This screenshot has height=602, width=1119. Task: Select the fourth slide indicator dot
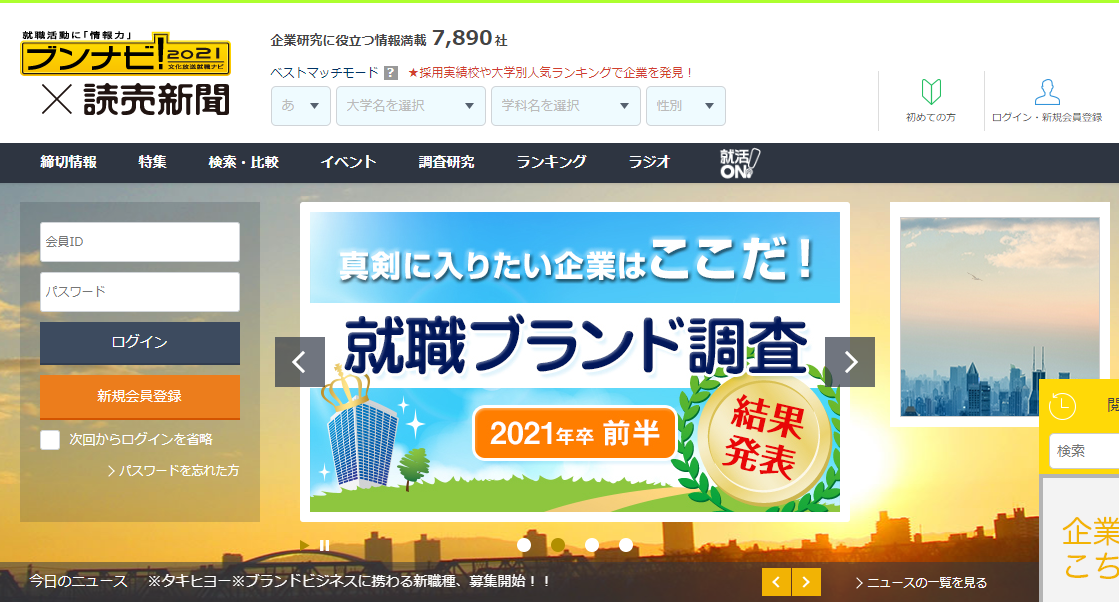626,545
